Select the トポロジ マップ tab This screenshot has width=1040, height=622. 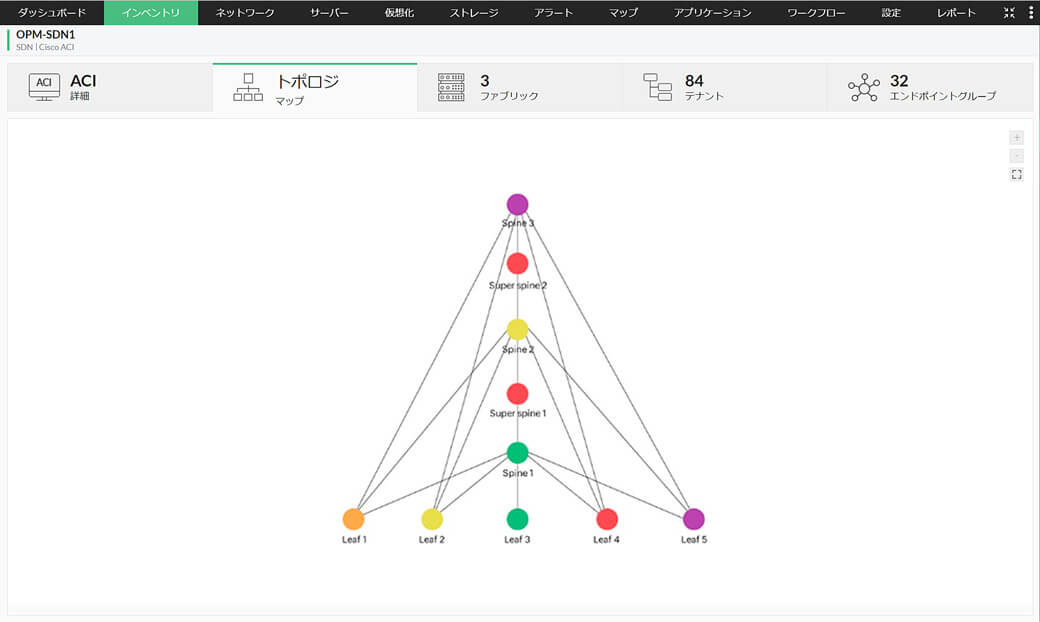coord(315,88)
